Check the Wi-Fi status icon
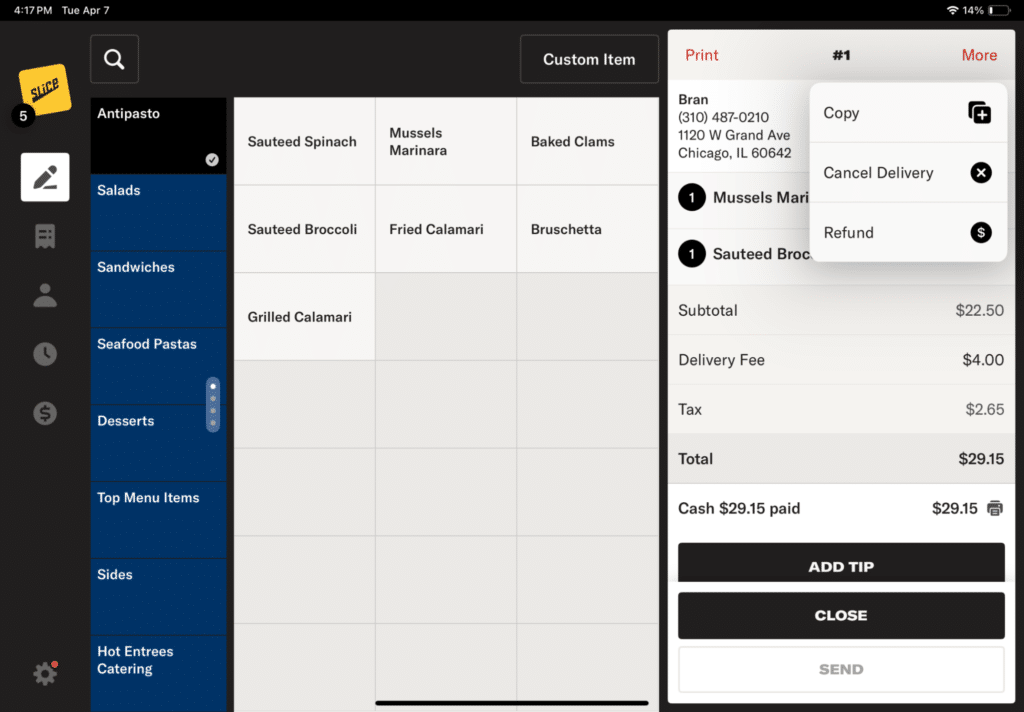1024x712 pixels. (x=952, y=10)
